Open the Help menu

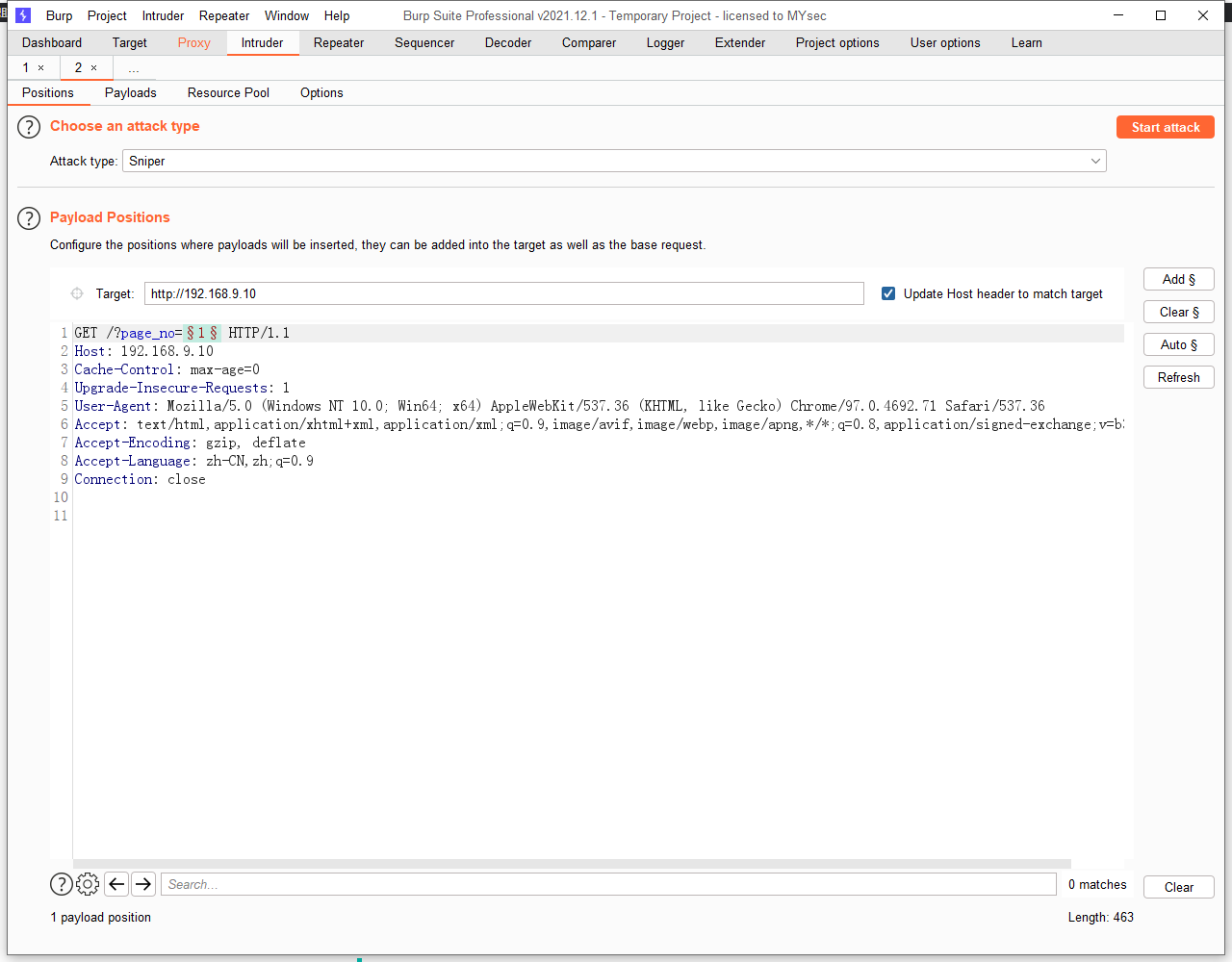(337, 15)
